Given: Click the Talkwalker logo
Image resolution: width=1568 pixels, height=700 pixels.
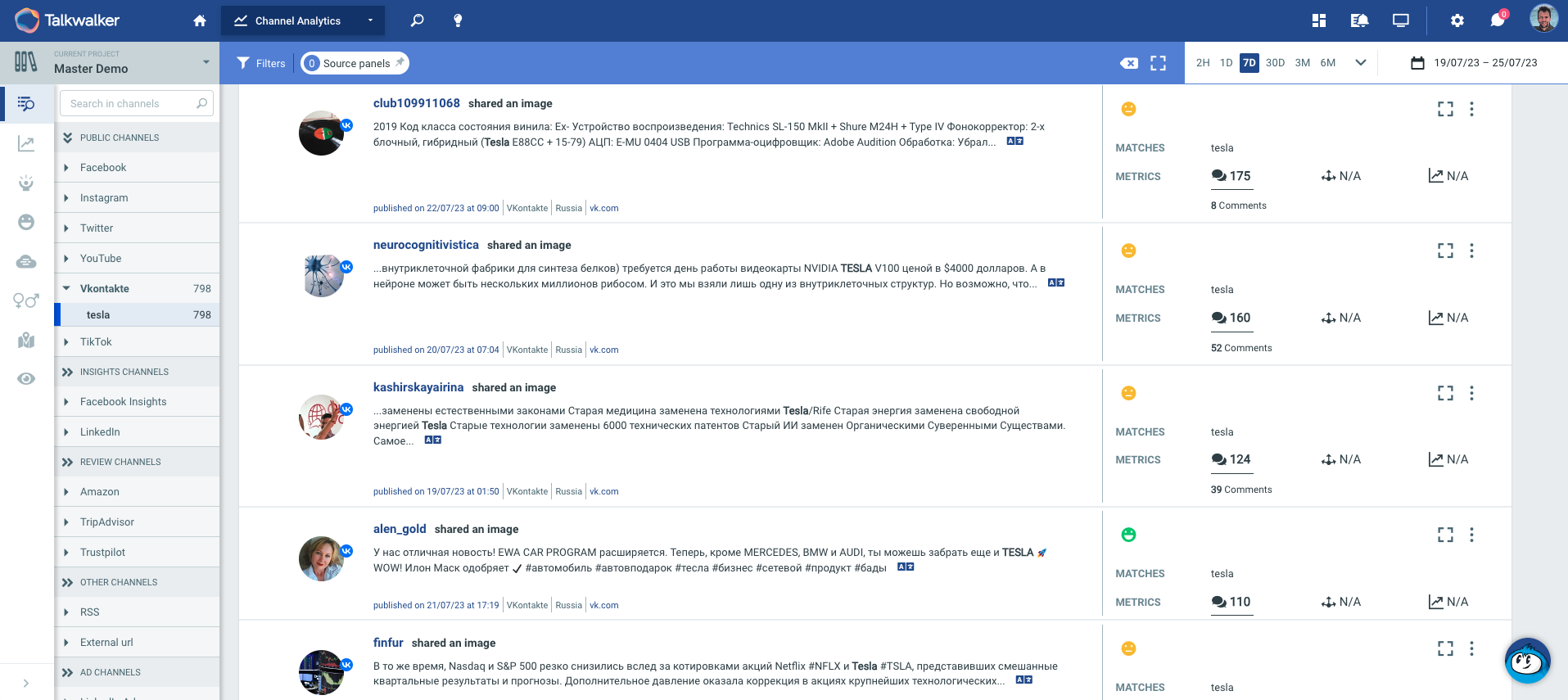Looking at the screenshot, I should 67,20.
